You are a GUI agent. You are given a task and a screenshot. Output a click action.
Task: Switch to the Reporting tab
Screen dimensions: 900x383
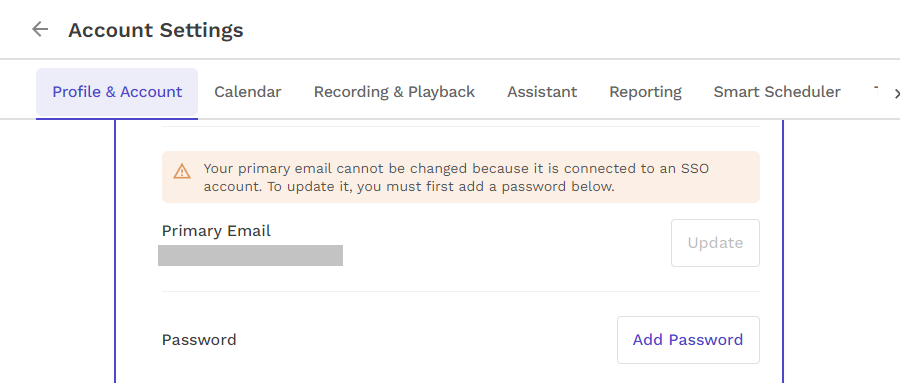coord(645,92)
